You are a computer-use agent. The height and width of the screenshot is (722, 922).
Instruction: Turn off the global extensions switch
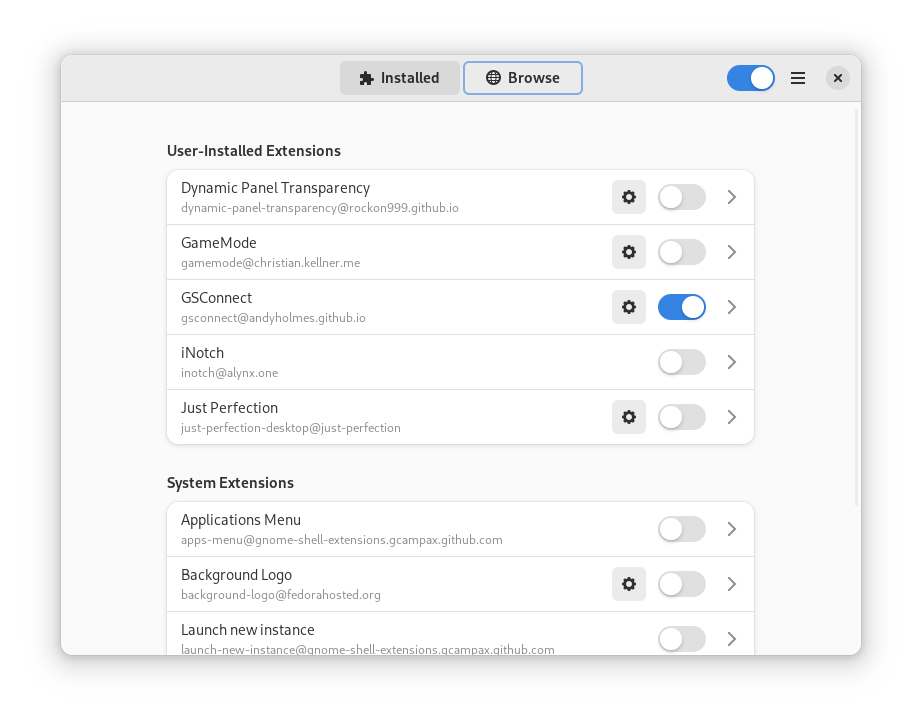pos(751,78)
